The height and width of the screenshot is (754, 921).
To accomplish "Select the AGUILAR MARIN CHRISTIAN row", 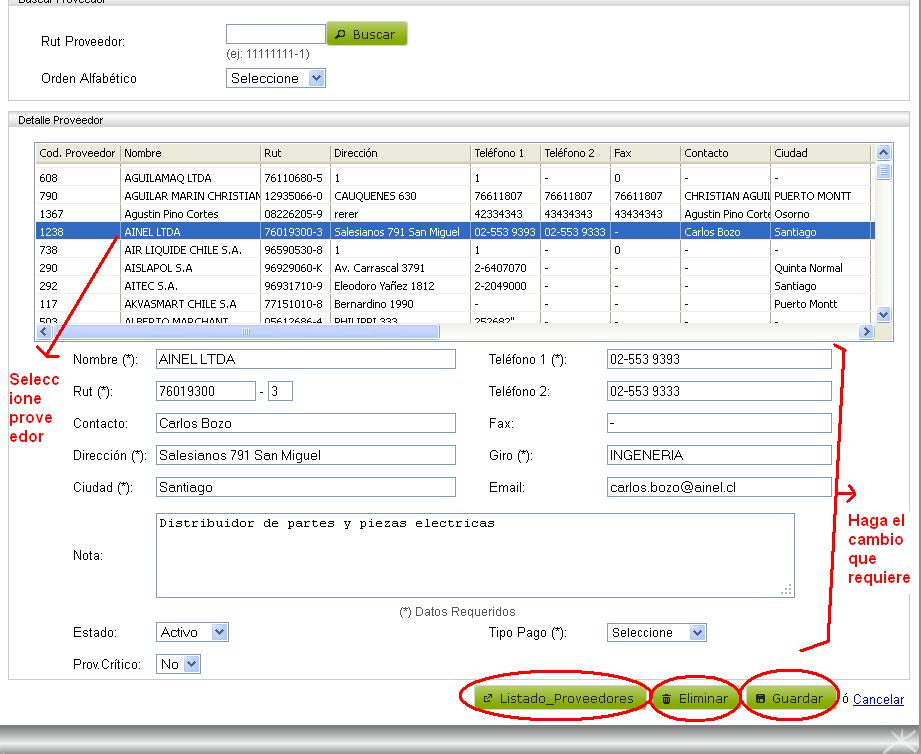I will 455,196.
